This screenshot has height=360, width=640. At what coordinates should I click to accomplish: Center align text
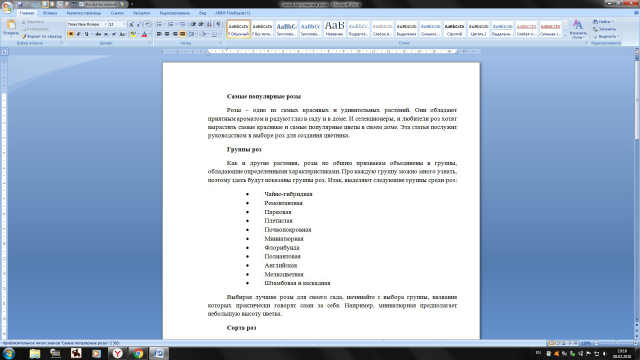click(x=167, y=34)
